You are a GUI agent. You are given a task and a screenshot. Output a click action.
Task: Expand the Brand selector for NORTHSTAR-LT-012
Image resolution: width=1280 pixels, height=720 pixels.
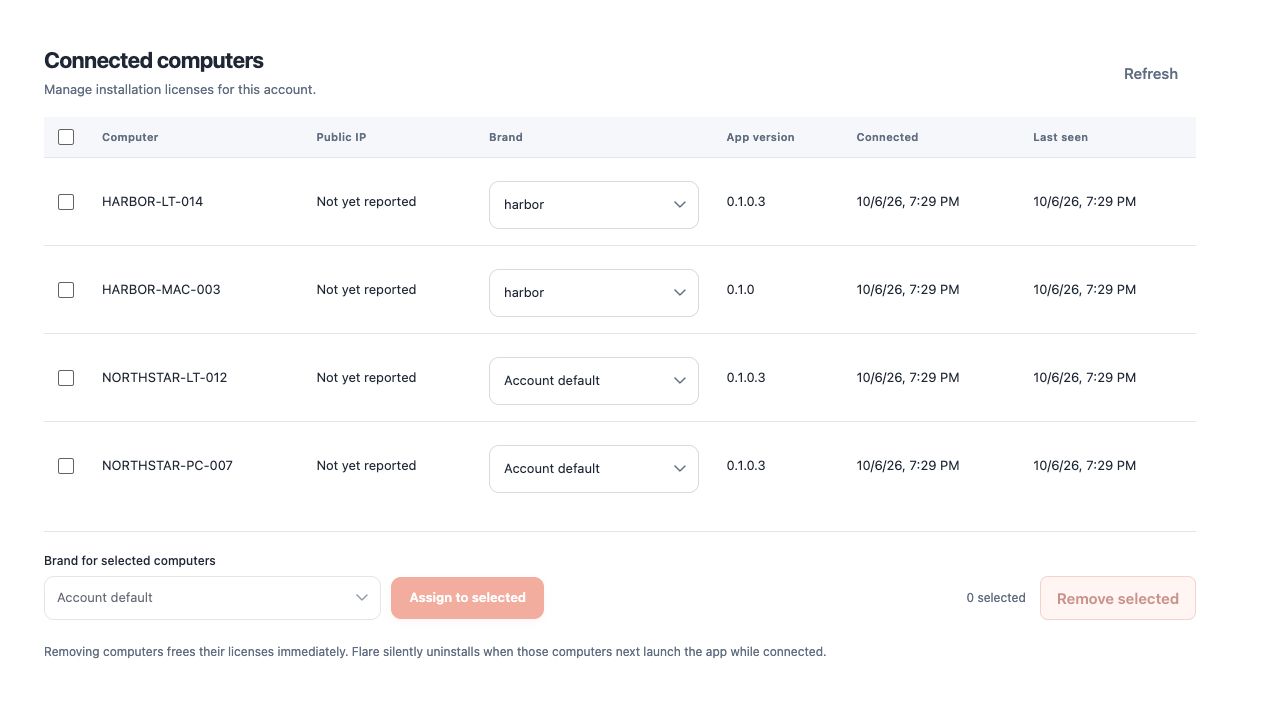pos(594,381)
